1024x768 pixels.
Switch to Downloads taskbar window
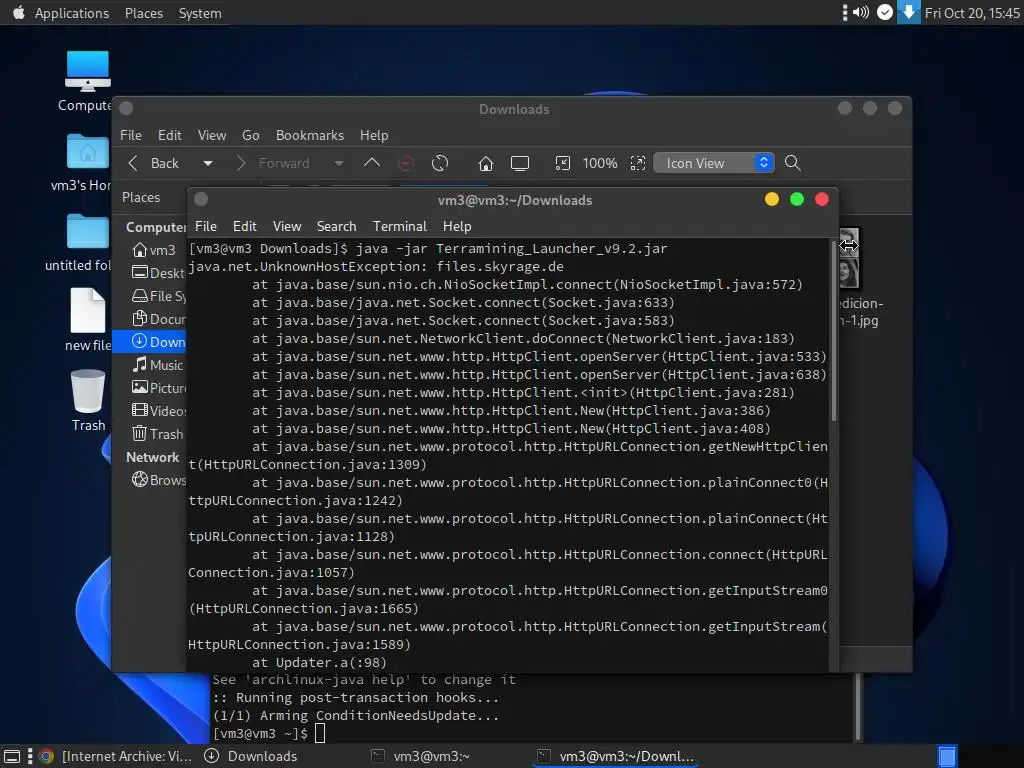(251, 756)
